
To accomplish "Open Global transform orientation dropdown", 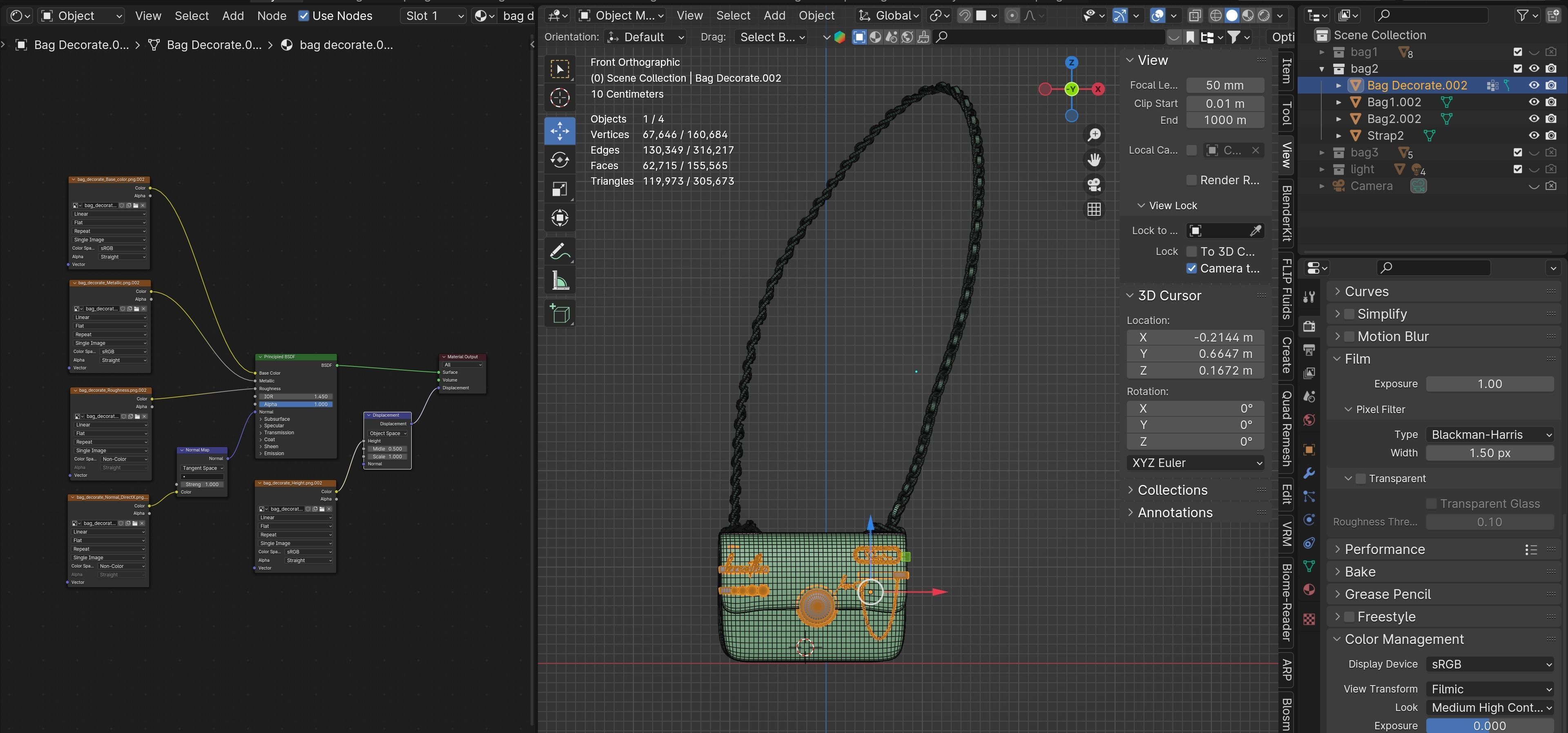I will click(888, 16).
